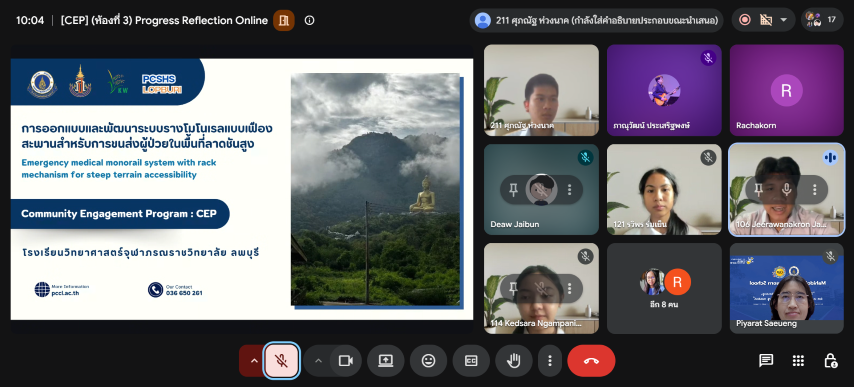Click muted mic badge atop Deaw Jaibun tile
The height and width of the screenshot is (387, 854).
pyautogui.click(x=585, y=158)
